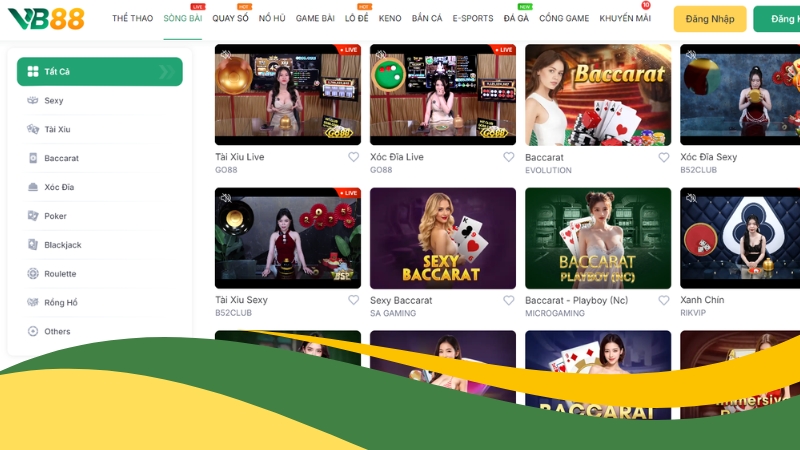Screen dimensions: 800x450
Task: Click the Others circle icon
Action: click(x=33, y=331)
